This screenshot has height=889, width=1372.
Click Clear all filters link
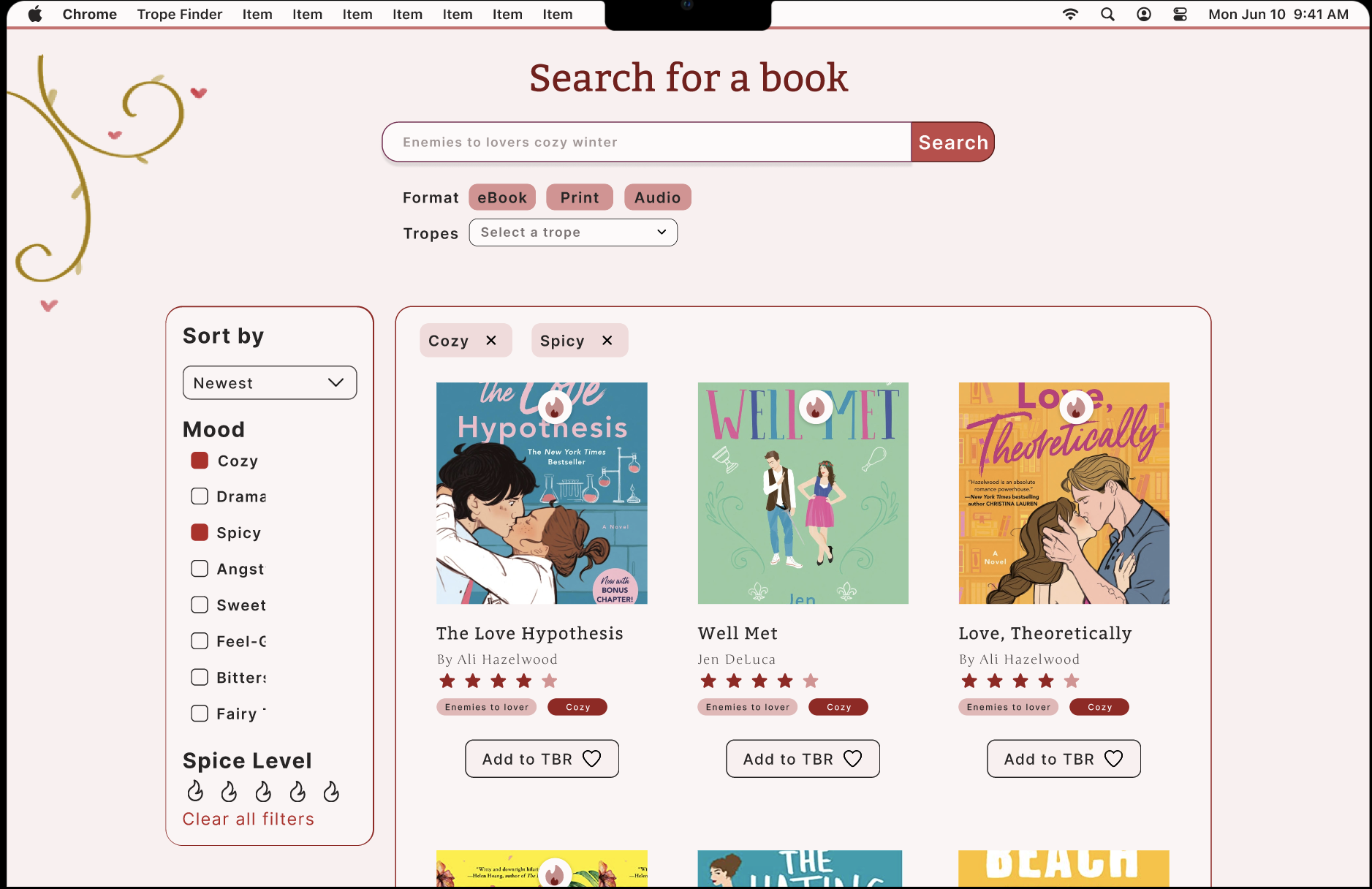pyautogui.click(x=249, y=819)
